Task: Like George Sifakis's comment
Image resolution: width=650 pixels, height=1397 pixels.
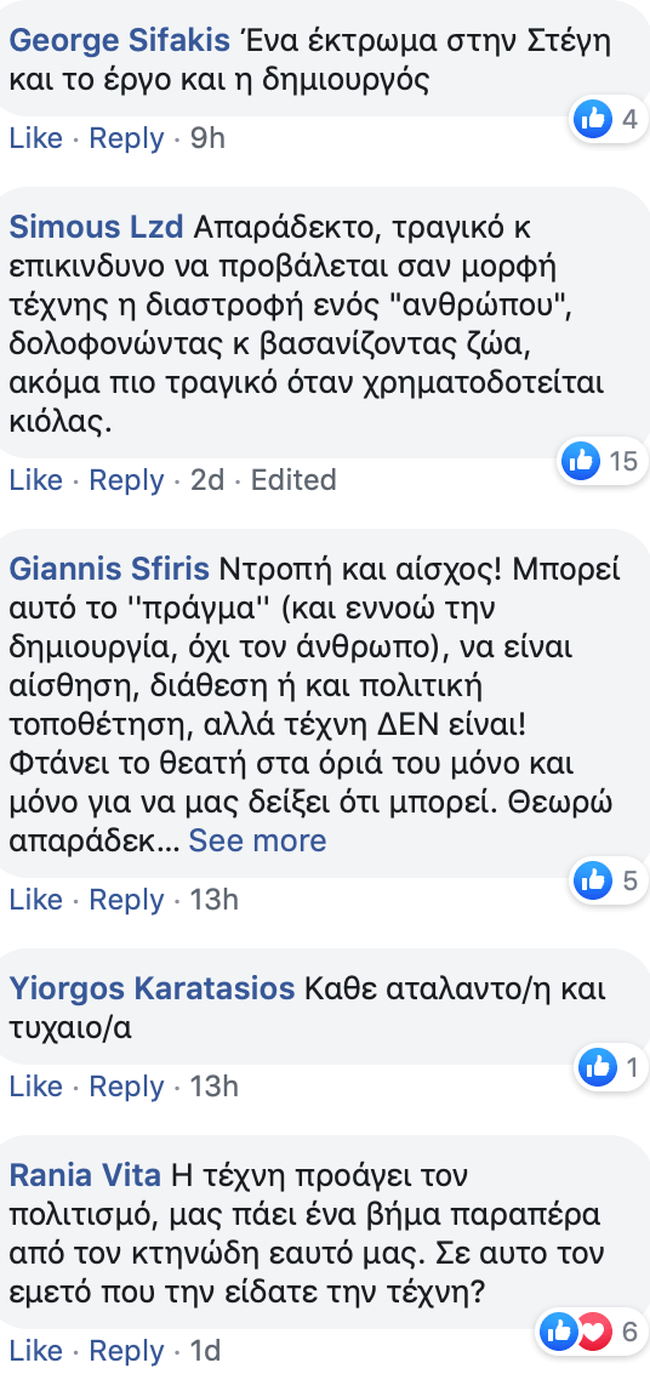Action: [x=36, y=138]
